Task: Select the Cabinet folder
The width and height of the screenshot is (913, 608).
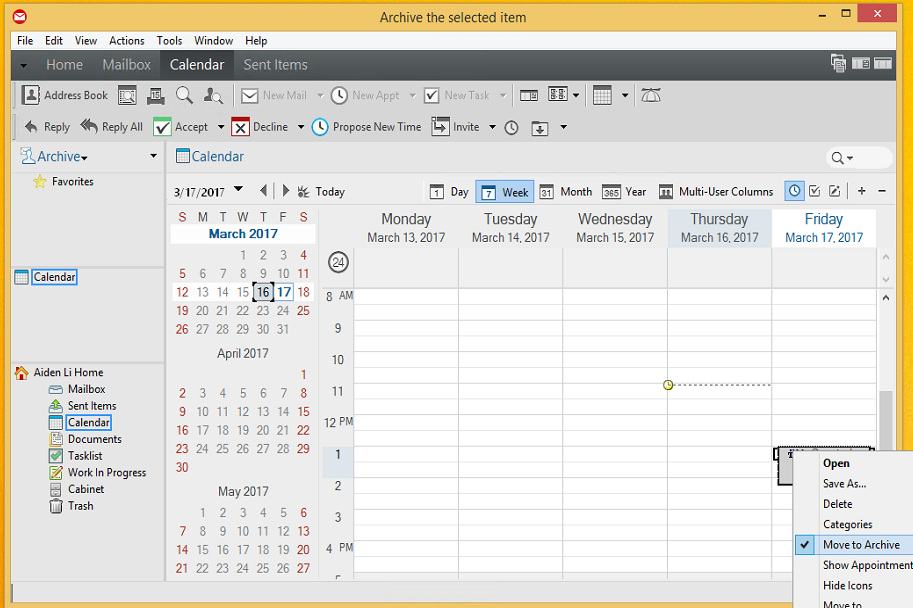Action: click(x=86, y=489)
